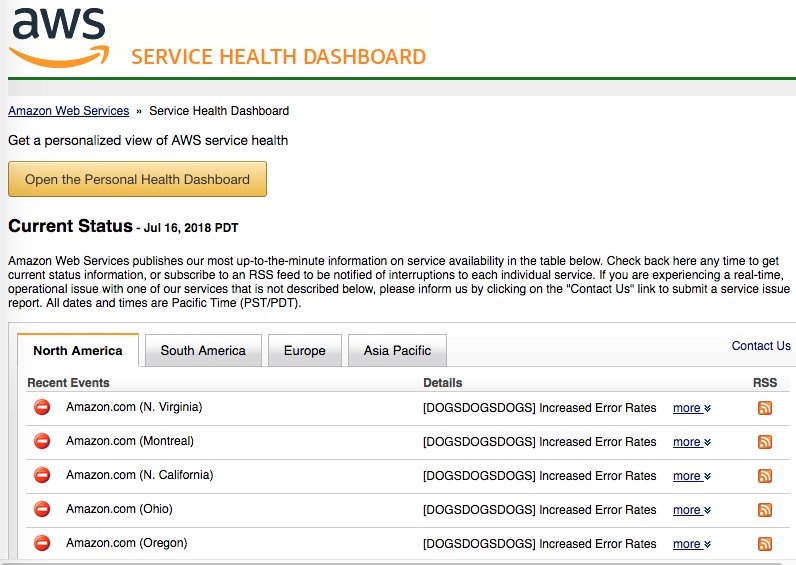796x565 pixels.
Task: Open RSS feed for Amazon.com (Oregon)
Action: coord(765,544)
